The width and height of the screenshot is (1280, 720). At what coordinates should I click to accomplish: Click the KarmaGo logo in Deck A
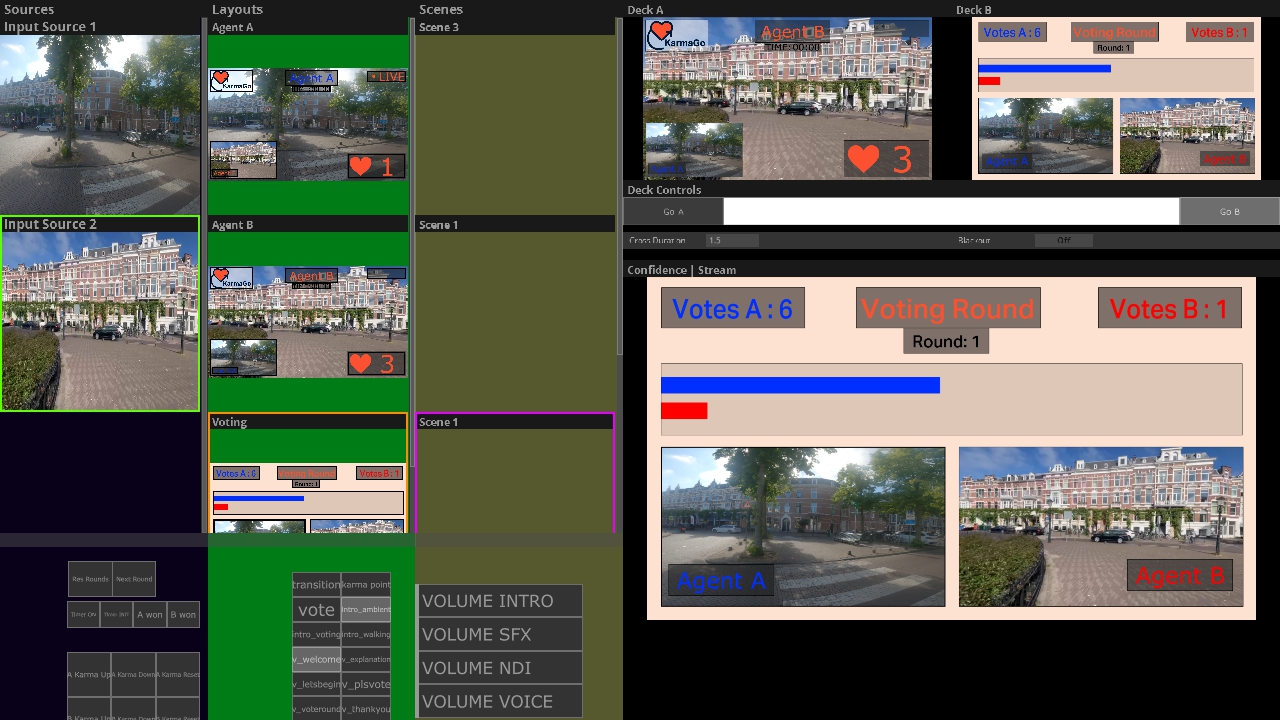[x=677, y=36]
